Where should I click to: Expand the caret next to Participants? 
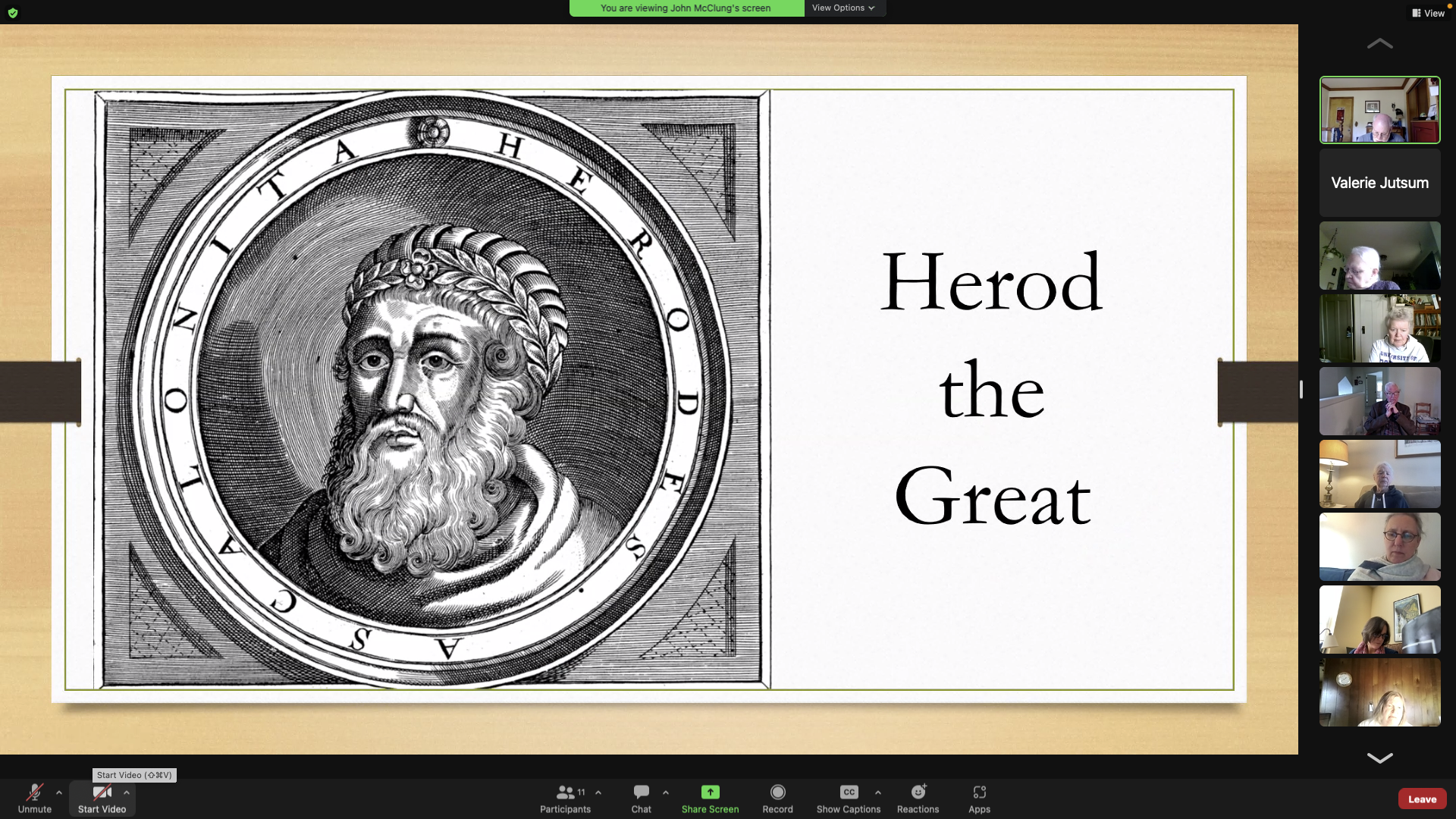click(x=598, y=792)
